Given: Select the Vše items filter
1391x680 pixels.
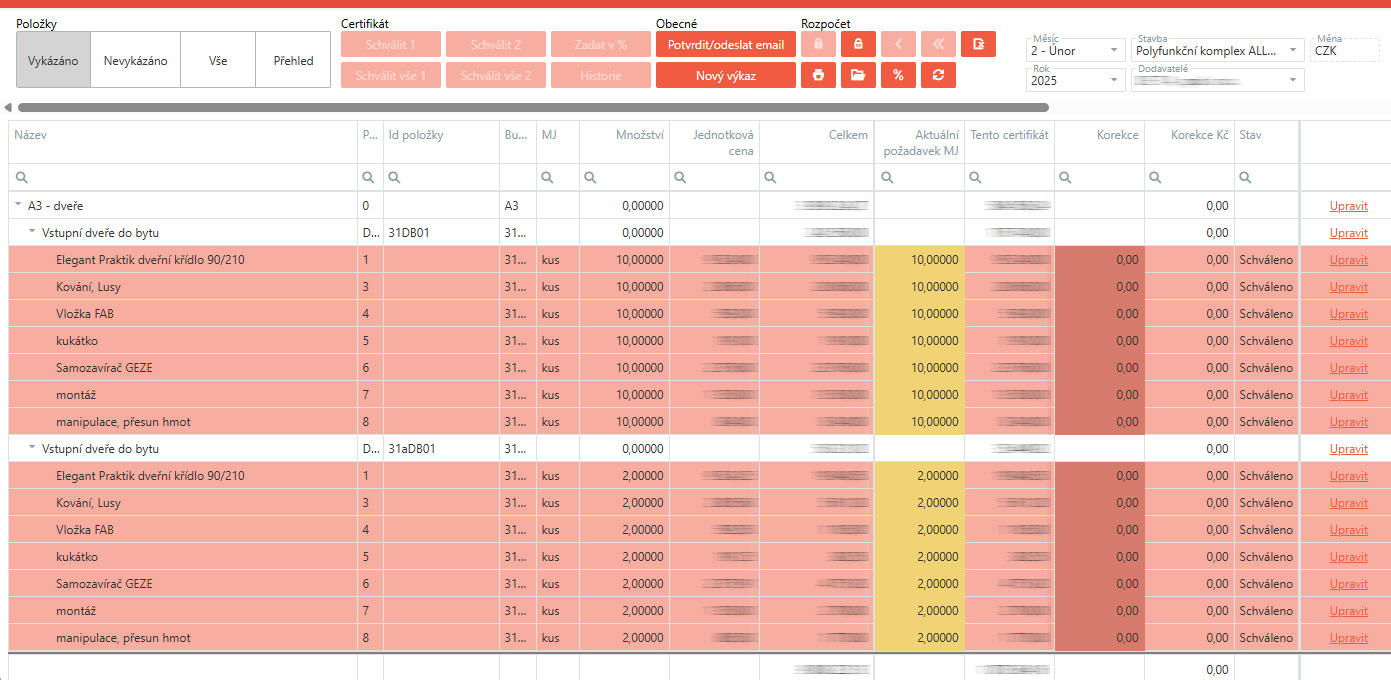Looking at the screenshot, I should [x=218, y=60].
